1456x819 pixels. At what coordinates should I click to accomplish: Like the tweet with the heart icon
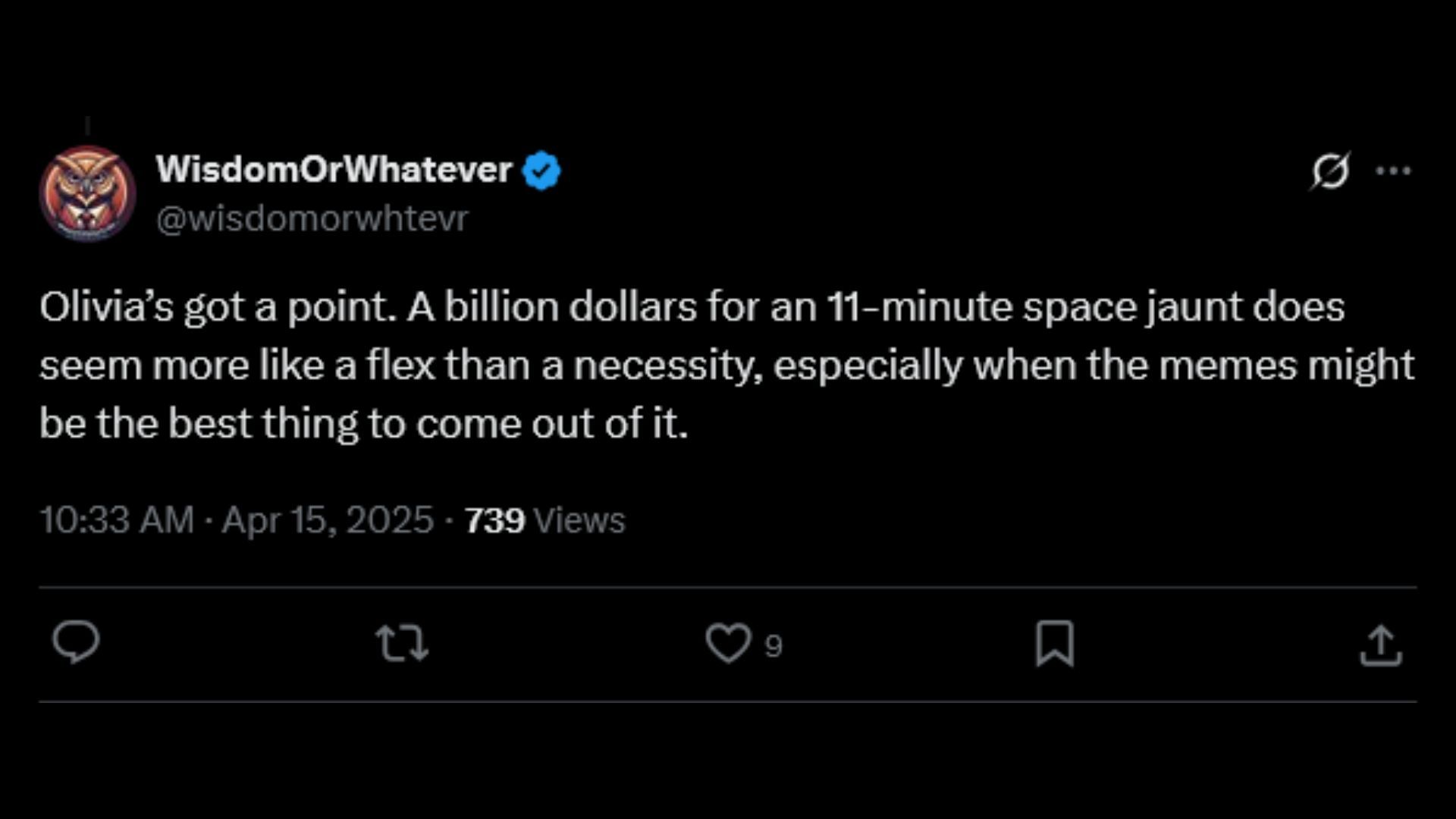tap(728, 643)
